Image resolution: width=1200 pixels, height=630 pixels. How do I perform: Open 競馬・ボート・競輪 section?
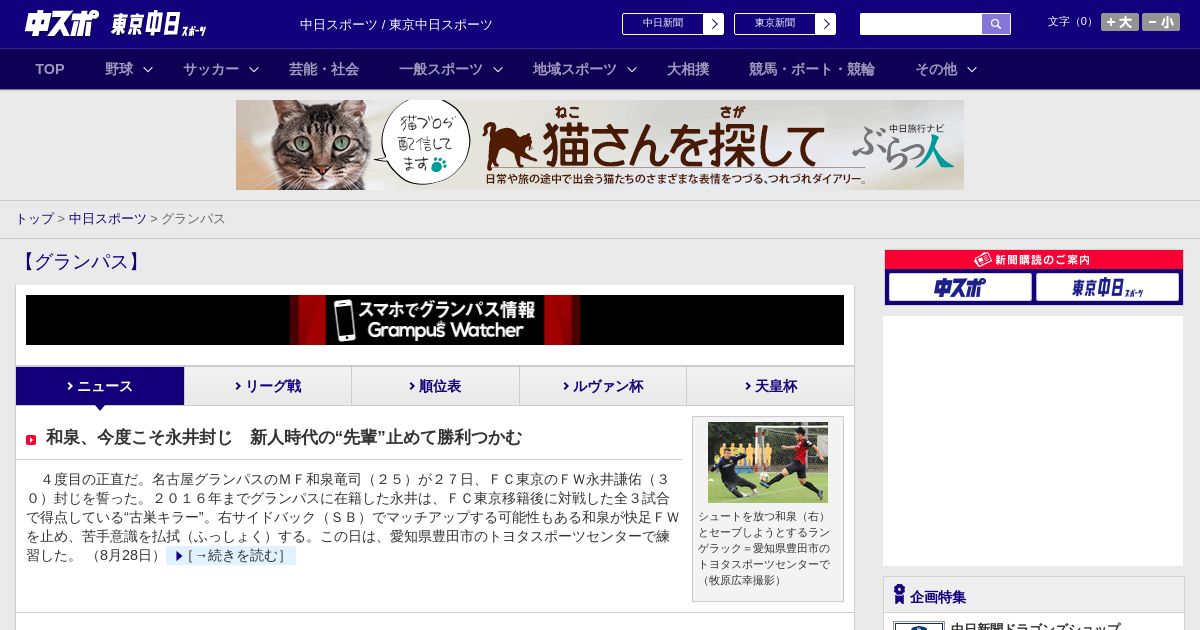click(x=812, y=69)
